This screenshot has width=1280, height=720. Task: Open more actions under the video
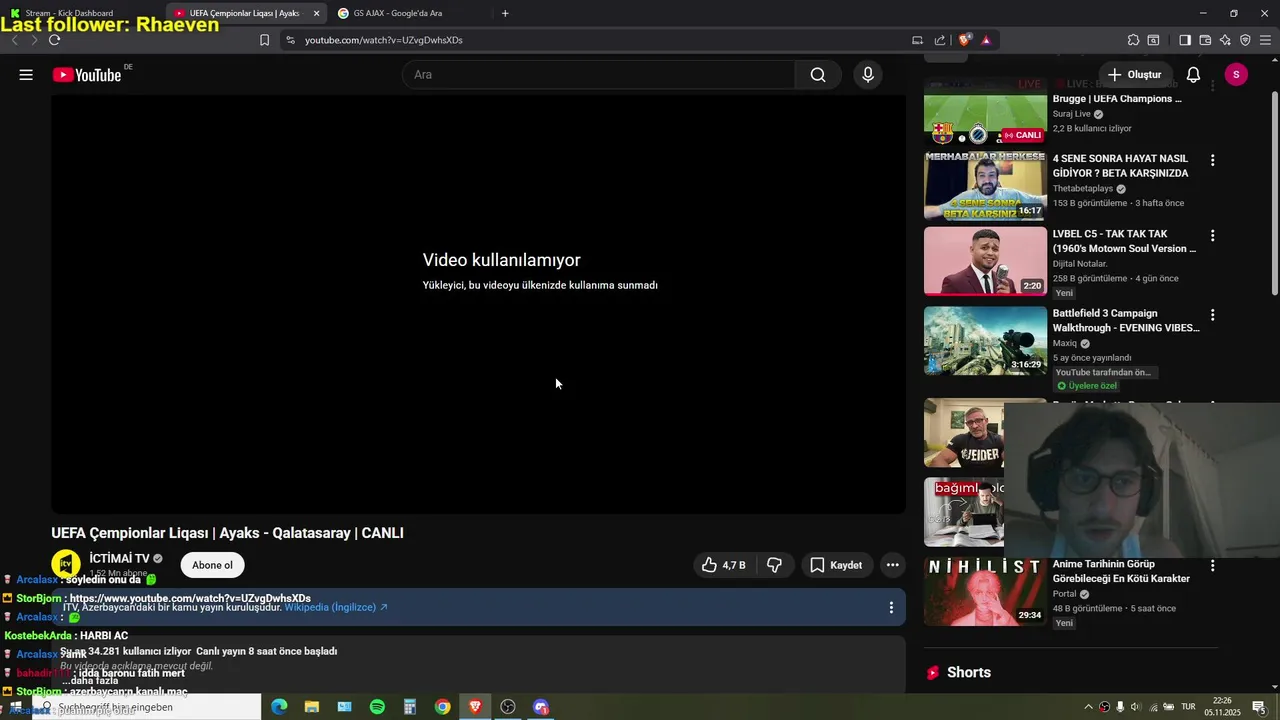tap(893, 565)
